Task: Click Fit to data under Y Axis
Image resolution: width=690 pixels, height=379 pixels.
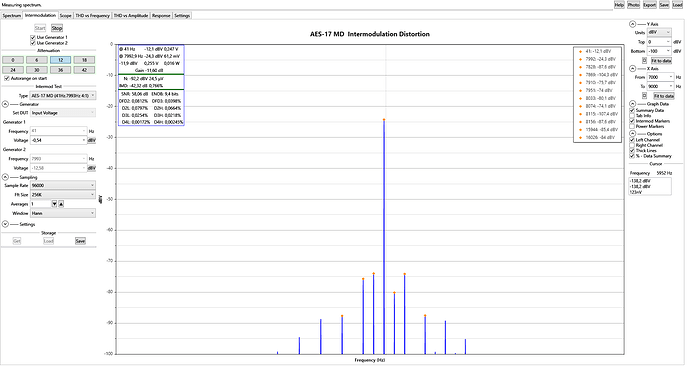Action: point(661,60)
